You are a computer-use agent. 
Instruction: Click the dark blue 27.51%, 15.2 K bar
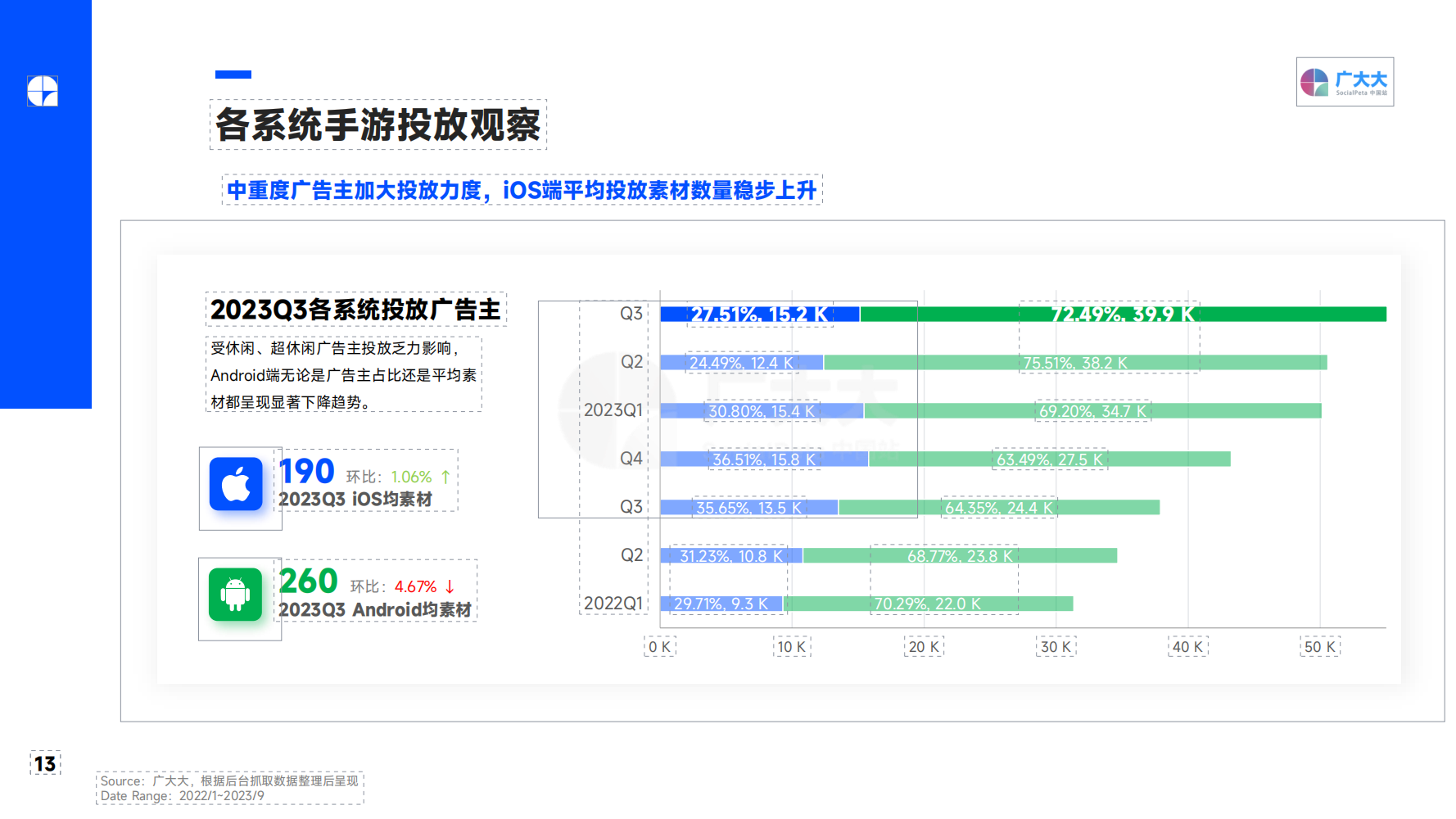point(759,314)
